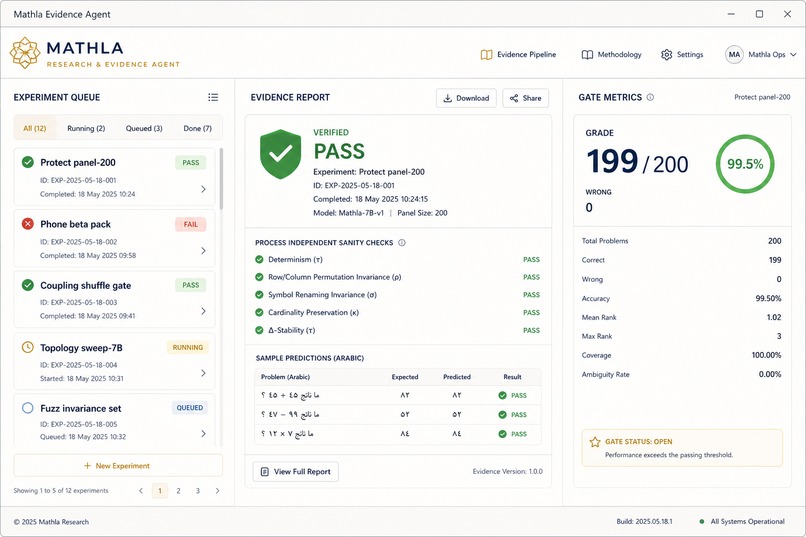Click the experiment queue scrollbar
806x537 pixels.
pos(221,179)
